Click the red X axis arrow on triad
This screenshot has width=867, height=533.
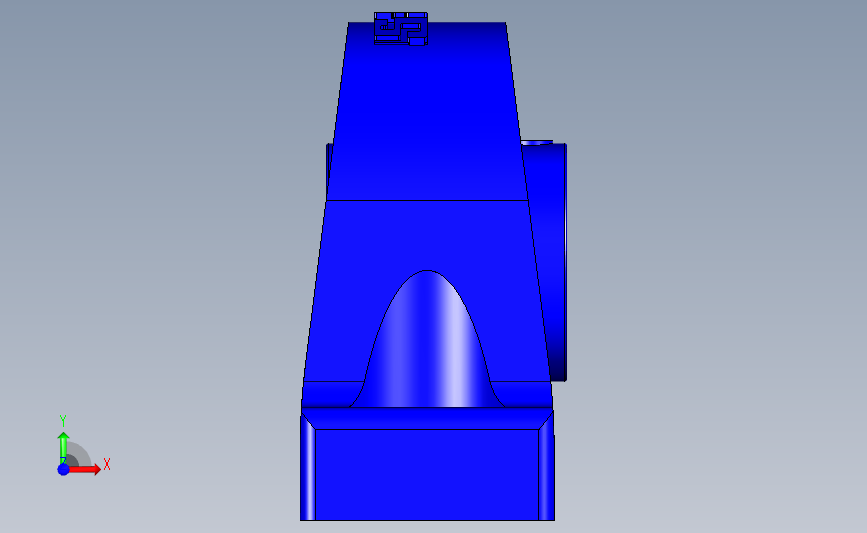point(85,469)
